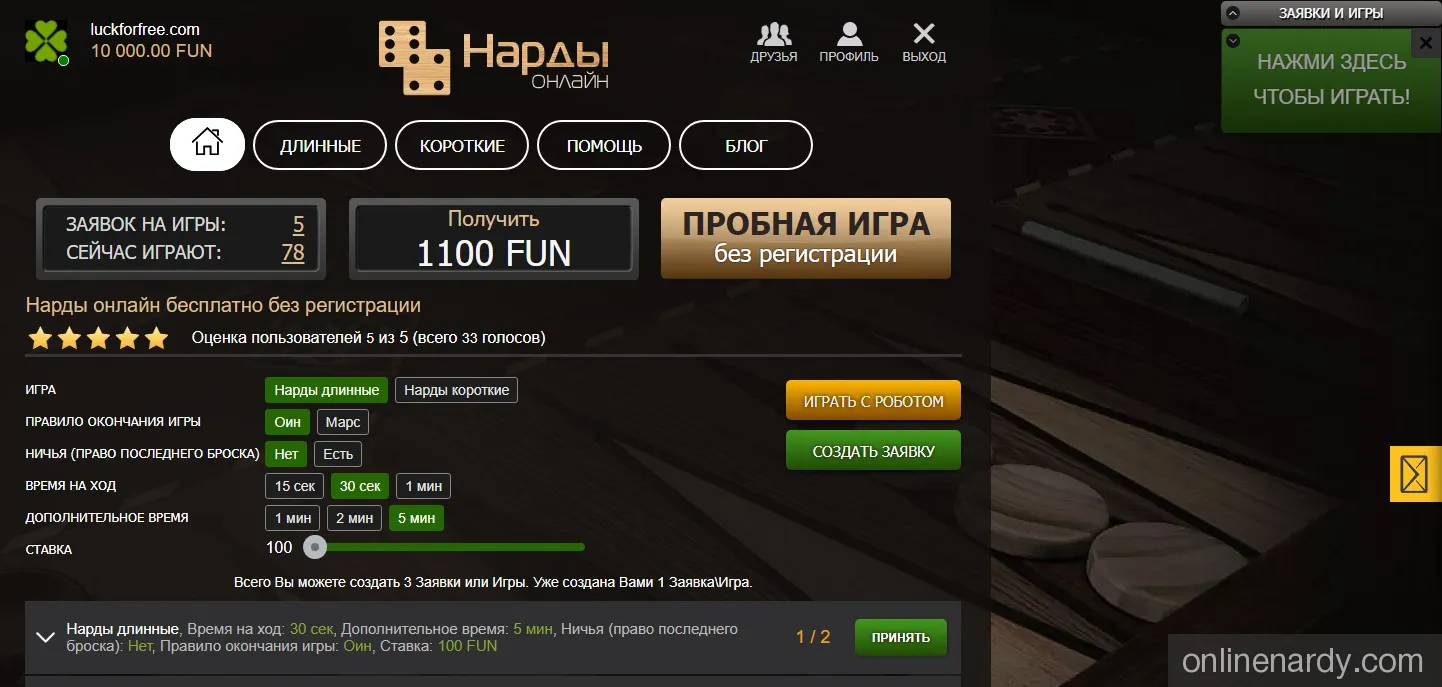Open the ДРУЗЬЯ friends panel
The height and width of the screenshot is (687, 1442).
[x=774, y=42]
